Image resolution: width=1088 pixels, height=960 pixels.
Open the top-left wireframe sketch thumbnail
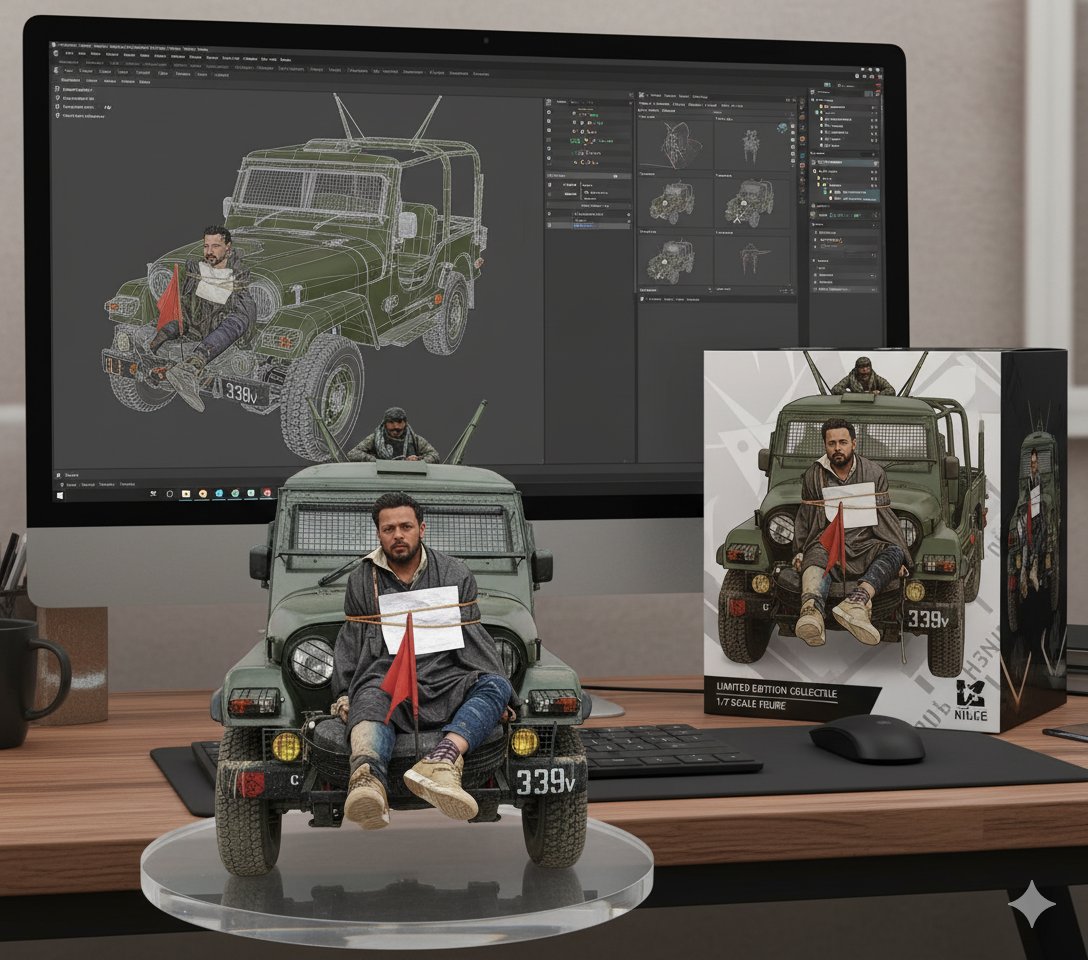coord(675,145)
